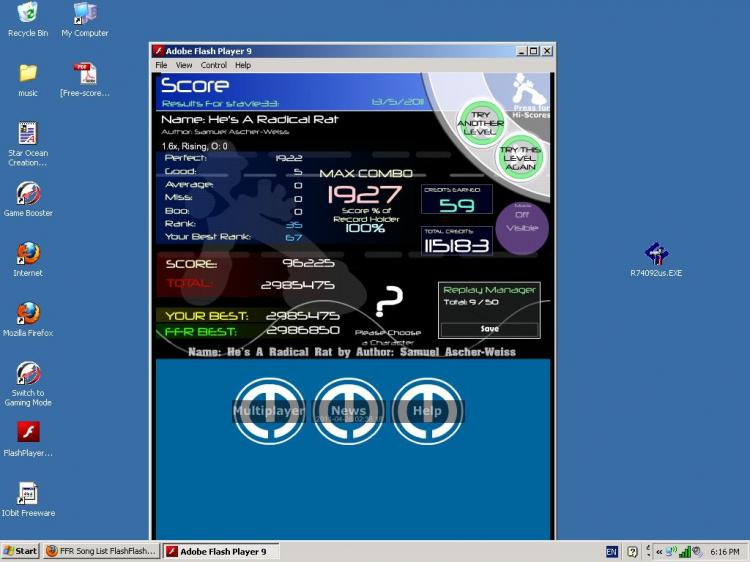
Task: Switch to FFR Song List taskbar item
Action: pyautogui.click(x=101, y=551)
